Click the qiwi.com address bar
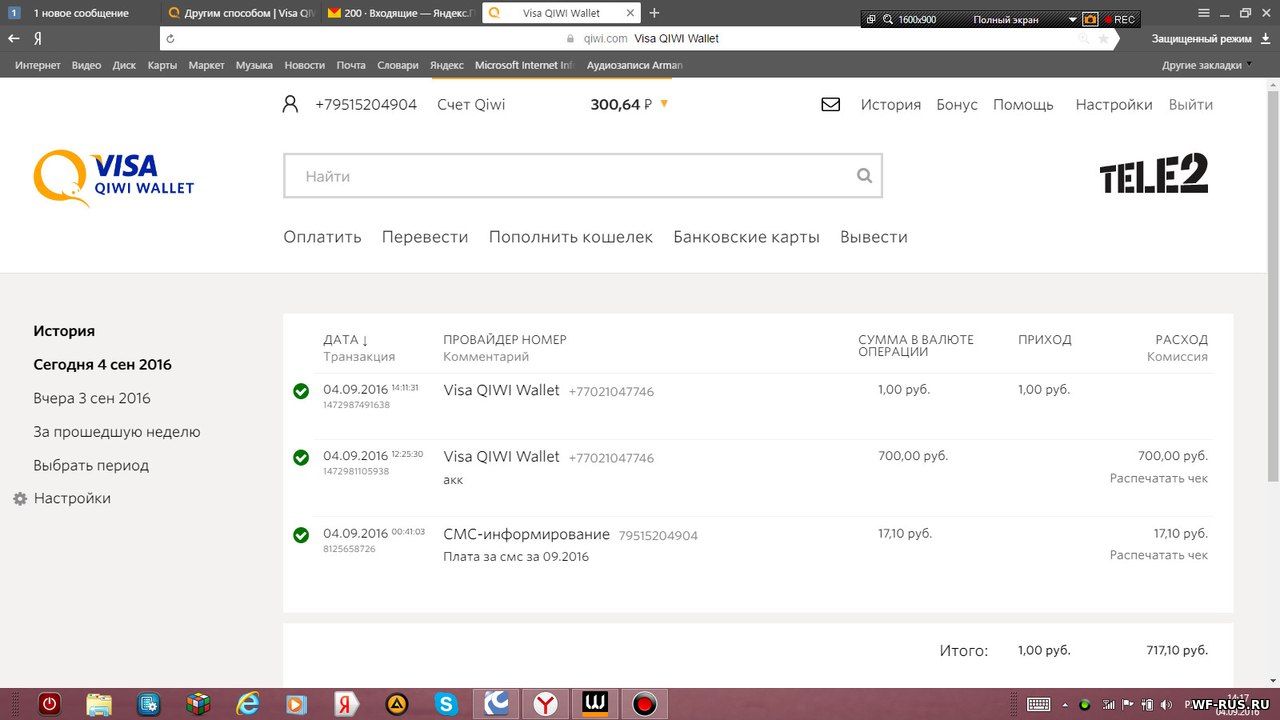Image resolution: width=1280 pixels, height=720 pixels. tap(641, 38)
